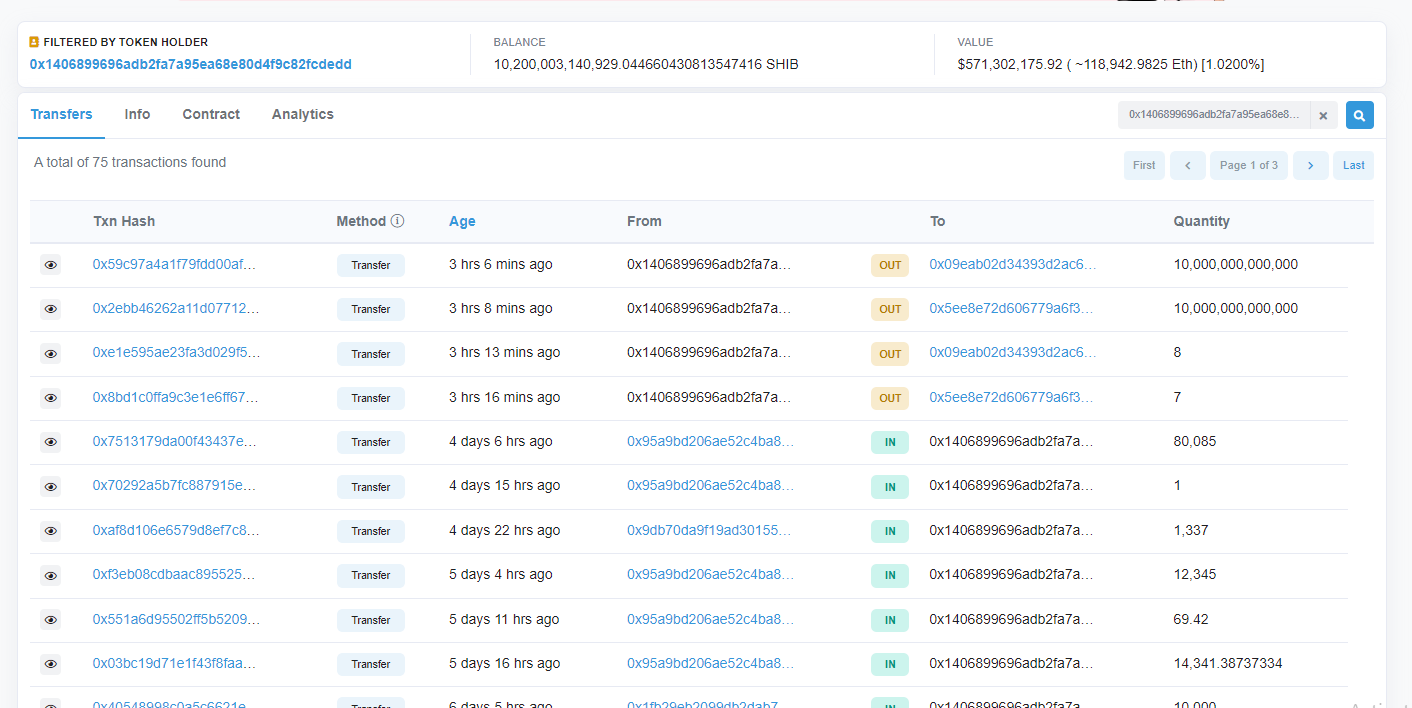Open sender 0x95a9bd206ae52c4ba8 in 14,341.38737334 row
1412x708 pixels.
[711, 664]
